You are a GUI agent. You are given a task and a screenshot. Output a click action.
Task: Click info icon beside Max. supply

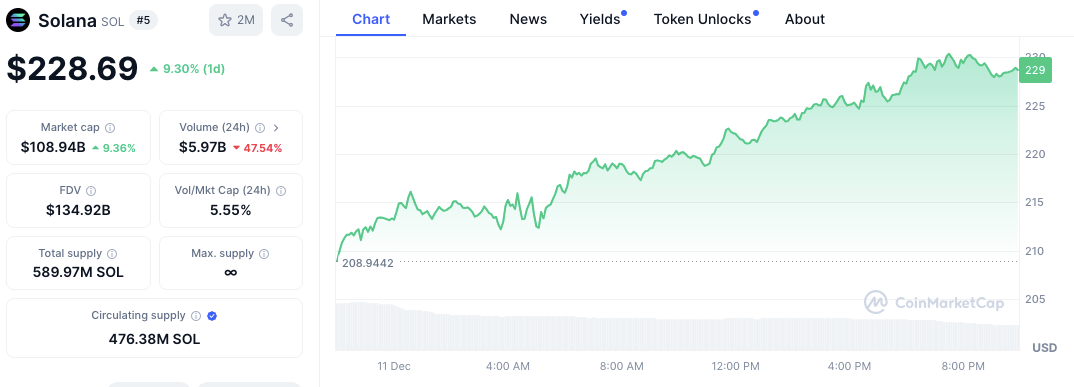coord(264,253)
